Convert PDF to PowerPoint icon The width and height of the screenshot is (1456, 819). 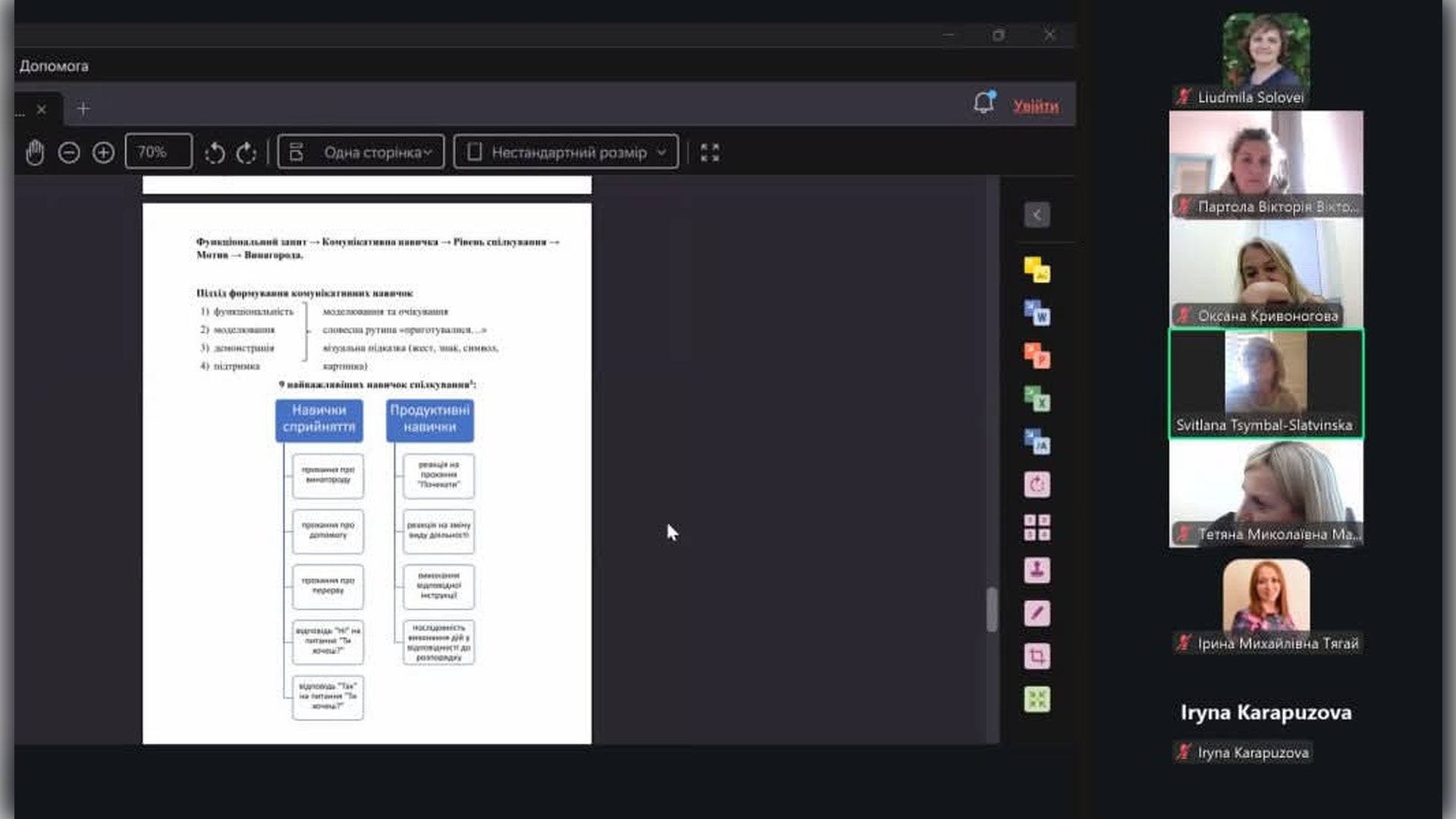coord(1037,355)
